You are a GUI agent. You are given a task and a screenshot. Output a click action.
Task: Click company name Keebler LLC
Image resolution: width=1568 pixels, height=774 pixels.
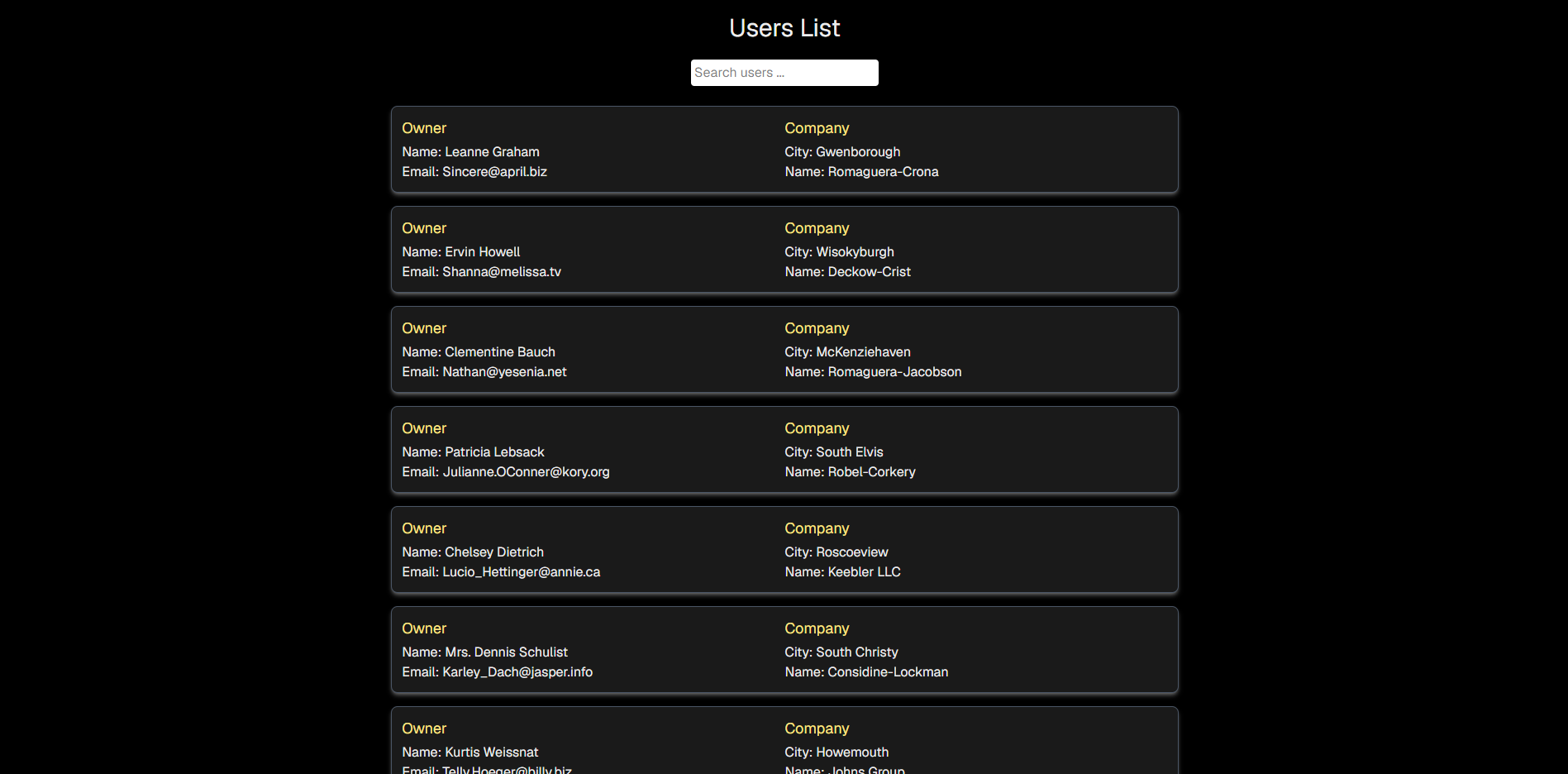click(864, 572)
